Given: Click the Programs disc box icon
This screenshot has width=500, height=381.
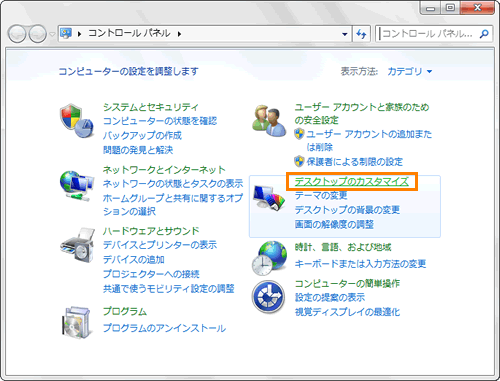Looking at the screenshot, I should (x=76, y=323).
